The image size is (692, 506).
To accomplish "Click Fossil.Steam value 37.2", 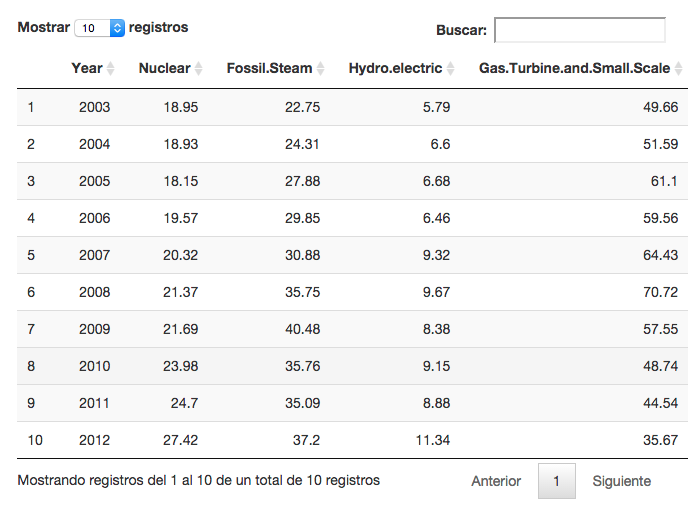I will tap(306, 441).
